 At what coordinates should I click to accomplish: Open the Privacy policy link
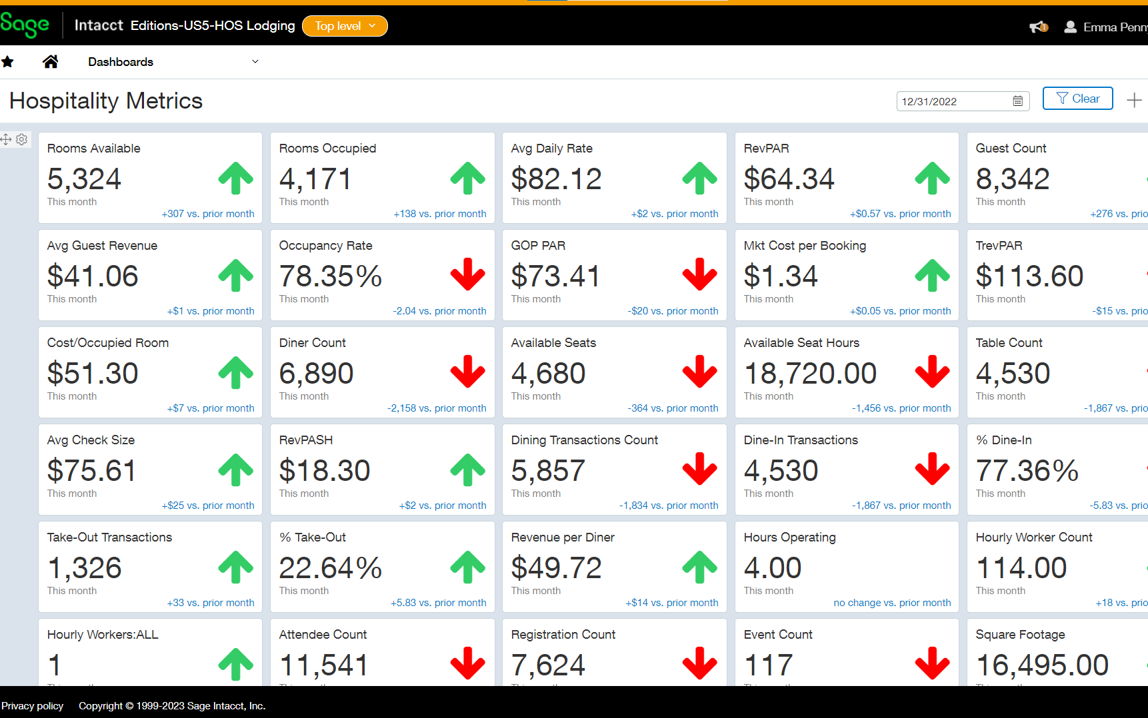click(x=32, y=706)
